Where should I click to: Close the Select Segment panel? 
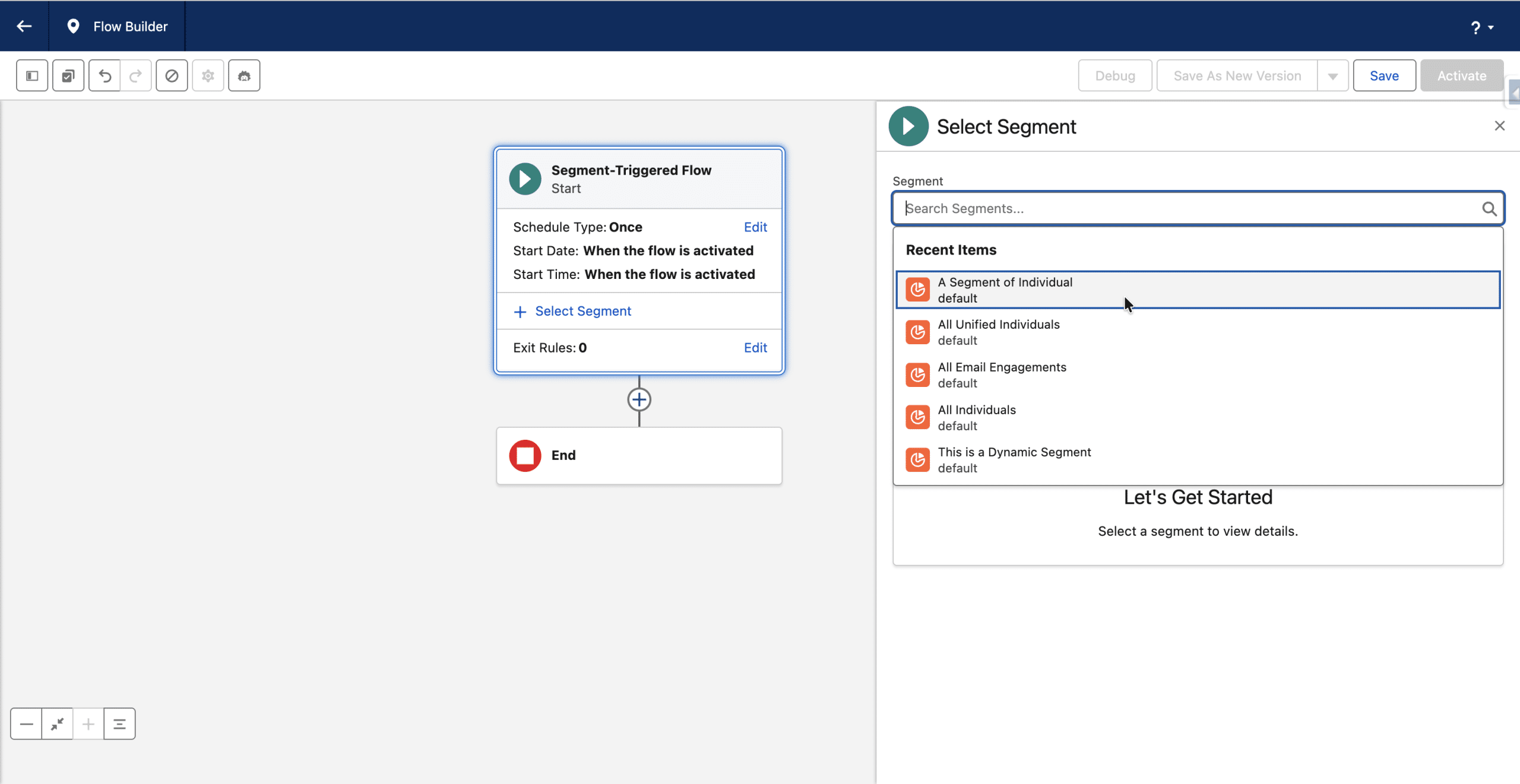point(1499,126)
